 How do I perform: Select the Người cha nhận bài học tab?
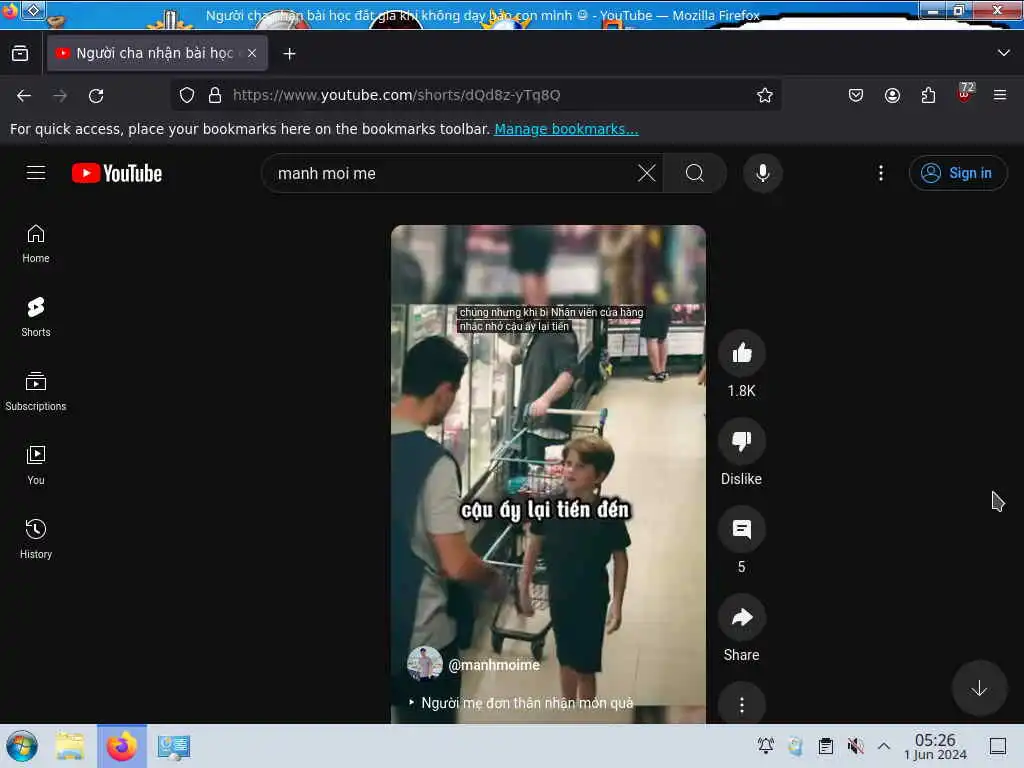pyautogui.click(x=155, y=53)
